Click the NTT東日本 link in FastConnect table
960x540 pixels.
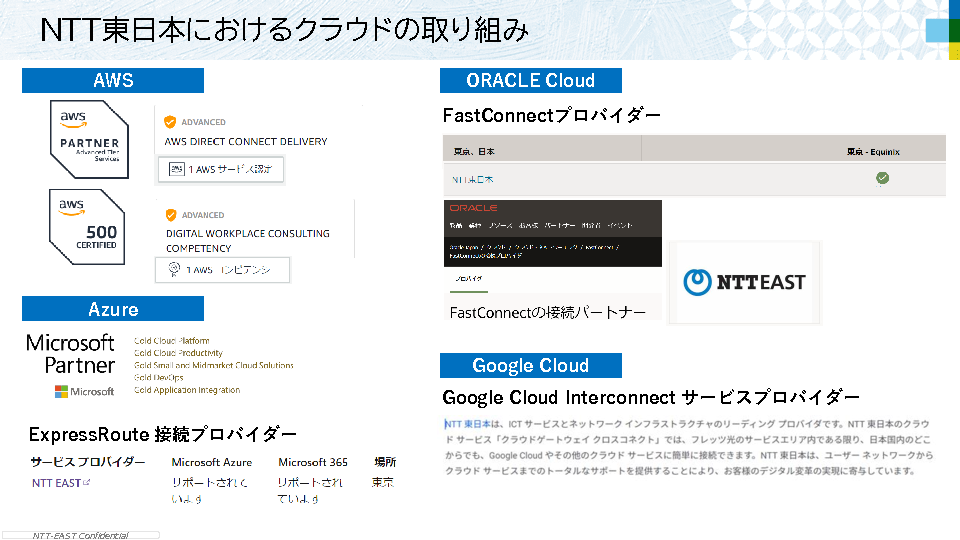pyautogui.click(x=473, y=180)
